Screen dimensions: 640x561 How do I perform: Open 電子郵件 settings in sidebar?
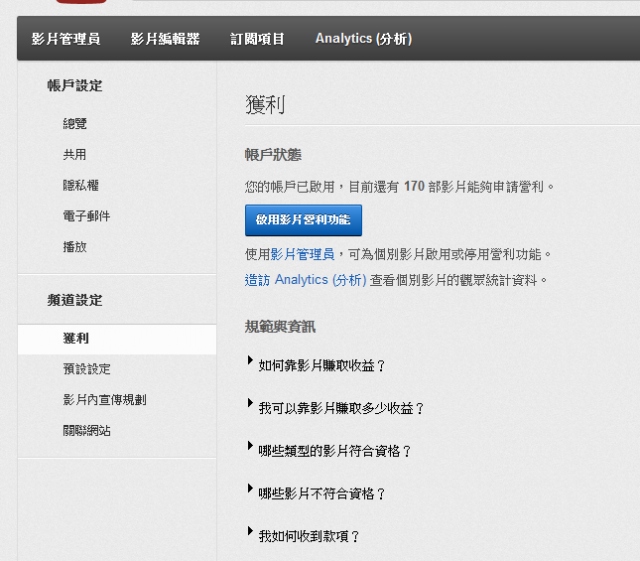[x=87, y=216]
